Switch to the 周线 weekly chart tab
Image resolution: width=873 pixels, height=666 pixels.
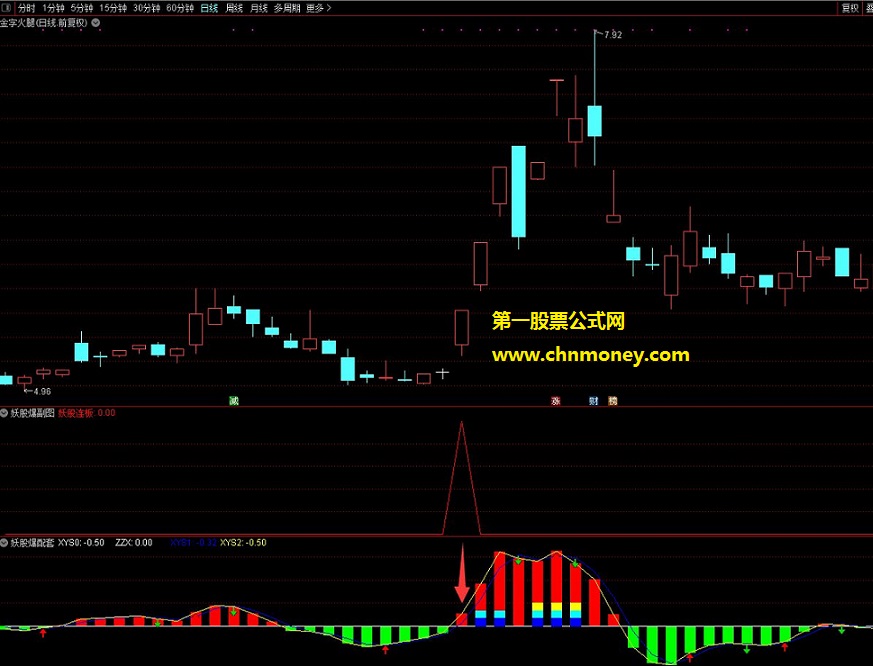[234, 8]
